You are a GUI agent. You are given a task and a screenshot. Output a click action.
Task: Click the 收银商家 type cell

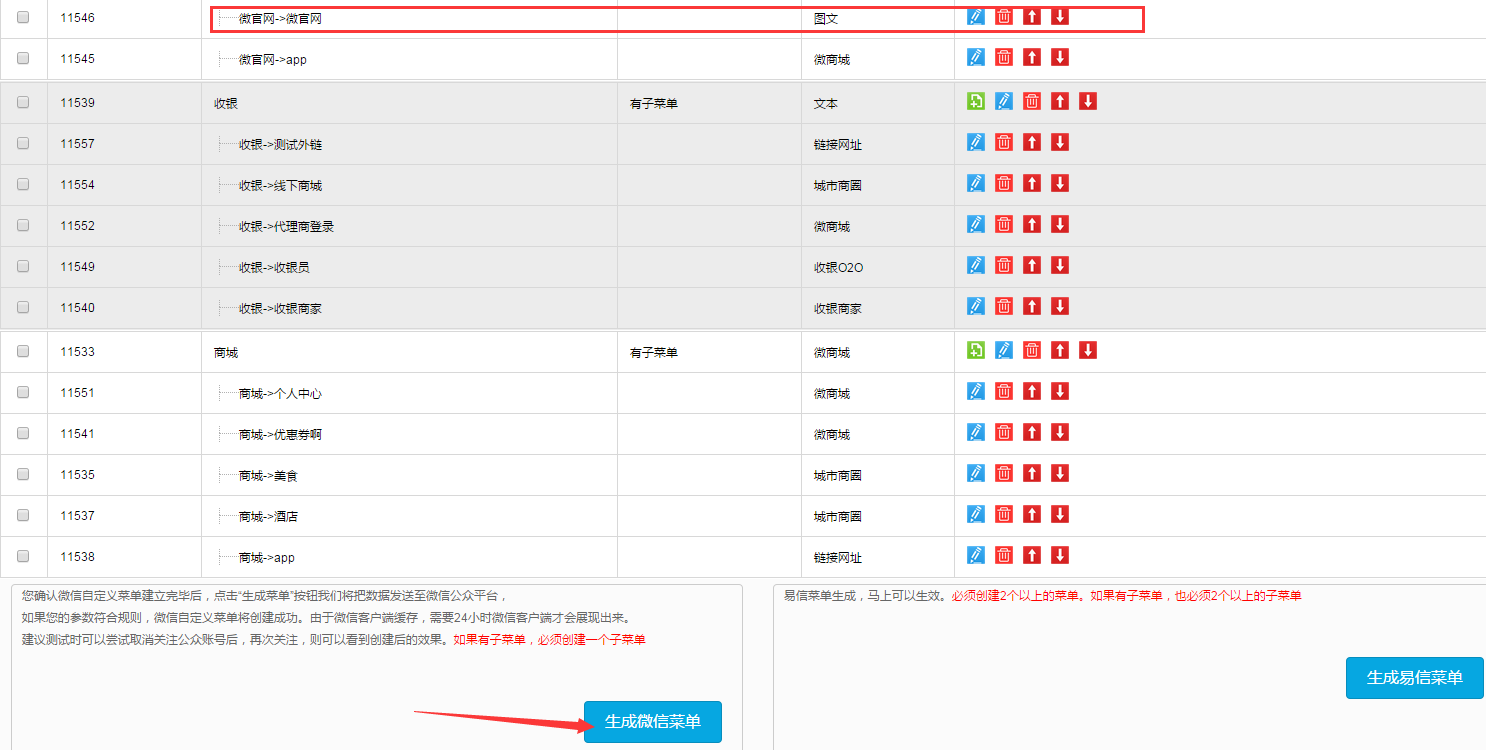838,309
